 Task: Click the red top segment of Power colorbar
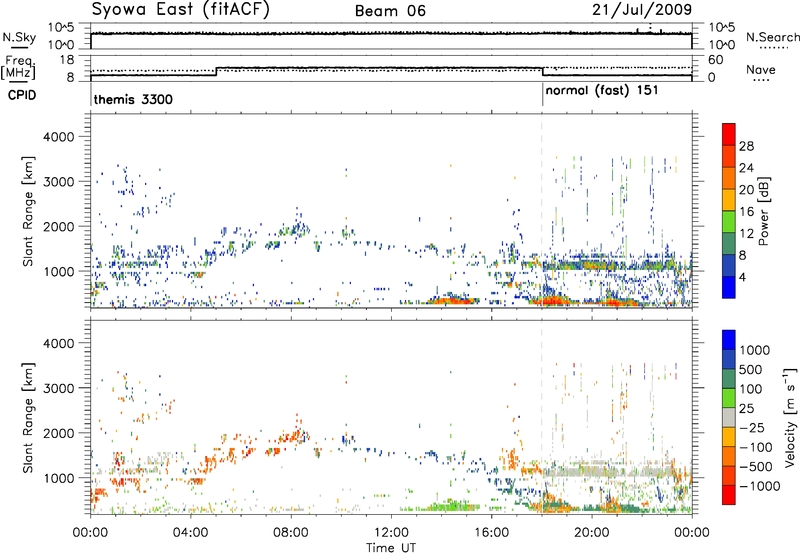coord(729,134)
